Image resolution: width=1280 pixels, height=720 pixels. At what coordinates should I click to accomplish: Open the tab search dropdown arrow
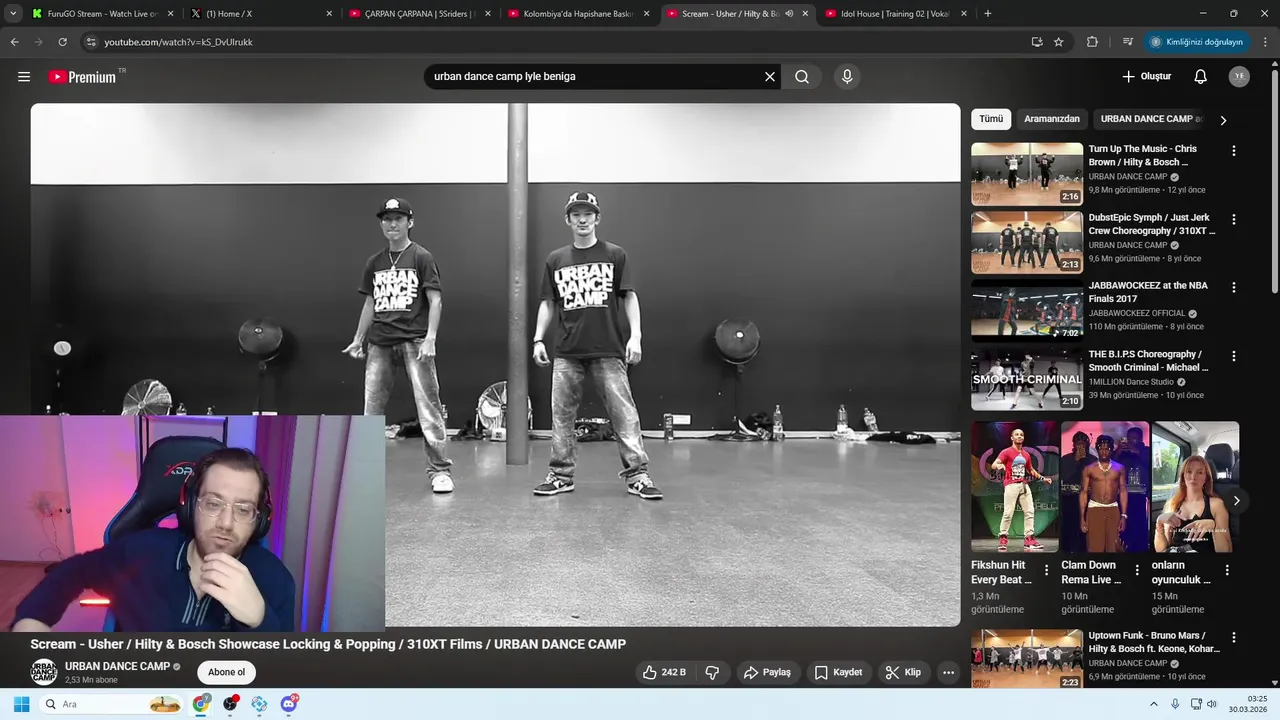click(13, 13)
